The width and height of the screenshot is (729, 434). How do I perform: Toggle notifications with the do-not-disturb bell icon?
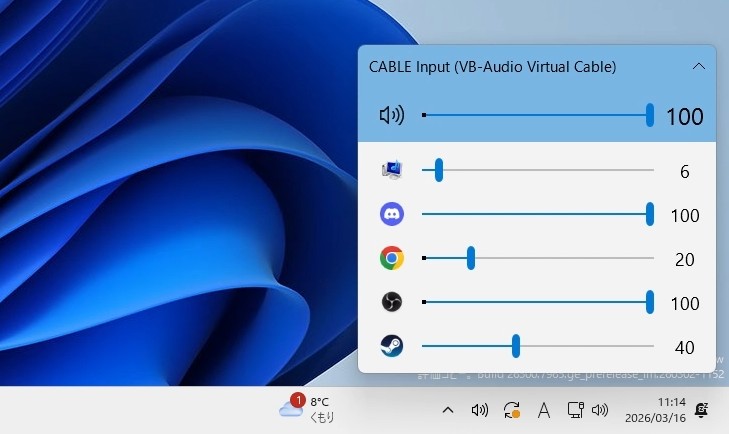point(702,410)
